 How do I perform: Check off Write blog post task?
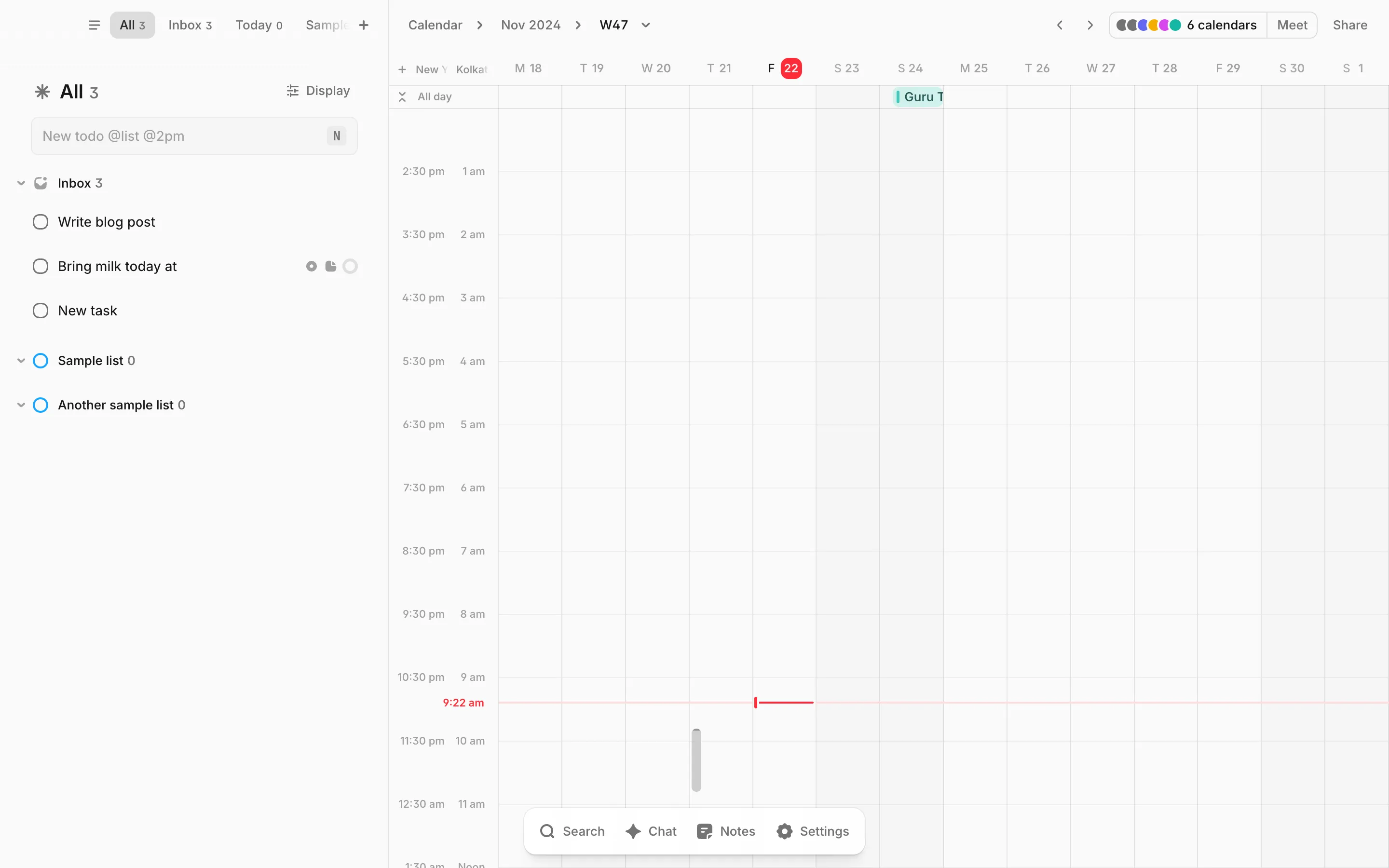tap(41, 222)
